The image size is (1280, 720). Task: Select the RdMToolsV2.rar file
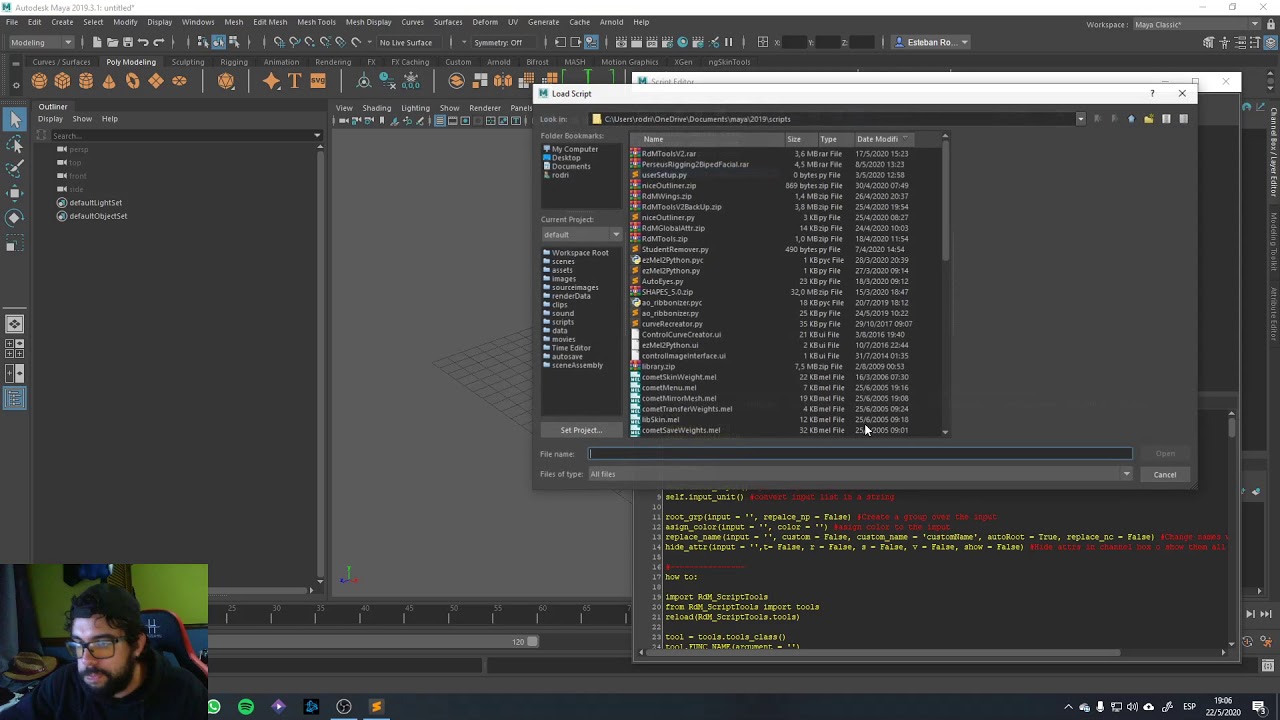point(669,154)
